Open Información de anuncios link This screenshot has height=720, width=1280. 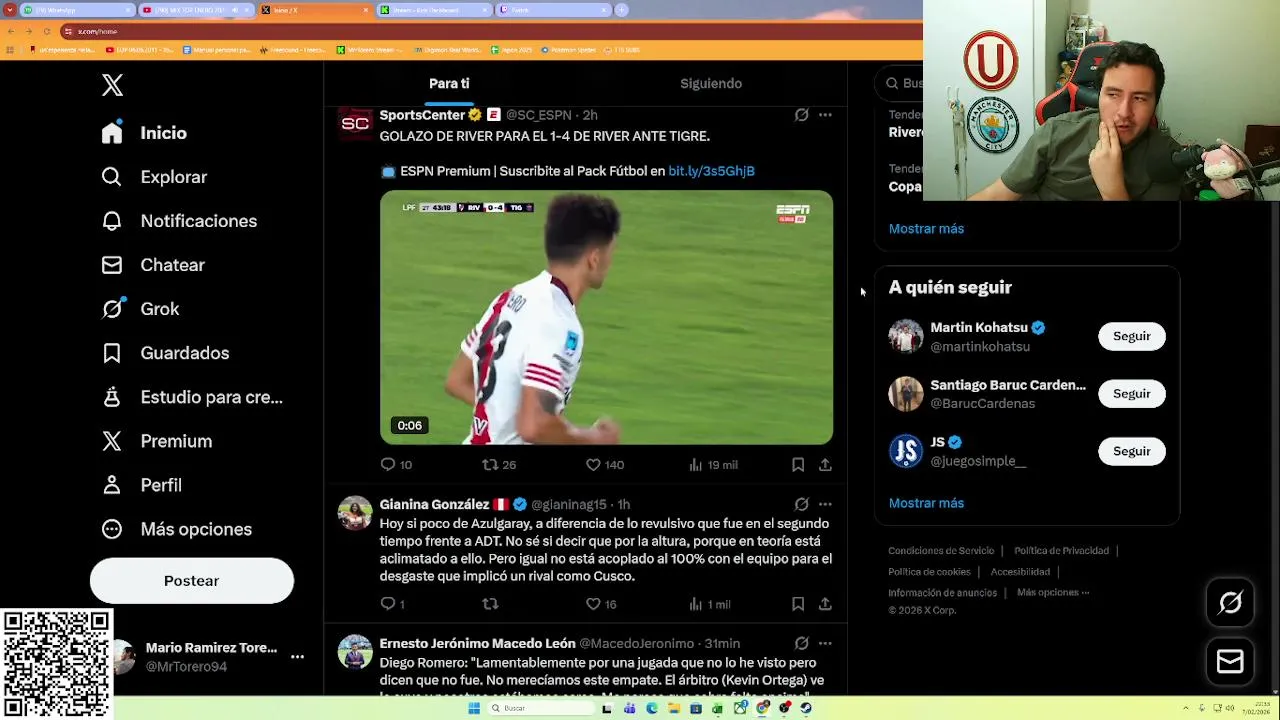[x=942, y=593]
